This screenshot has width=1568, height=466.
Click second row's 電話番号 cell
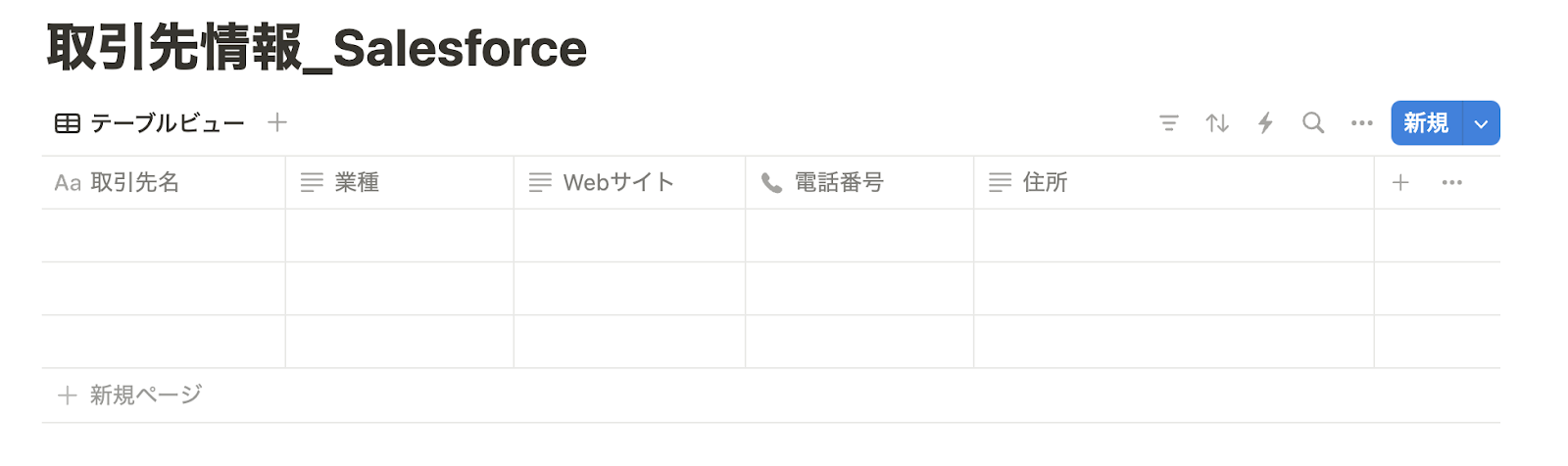point(858,289)
